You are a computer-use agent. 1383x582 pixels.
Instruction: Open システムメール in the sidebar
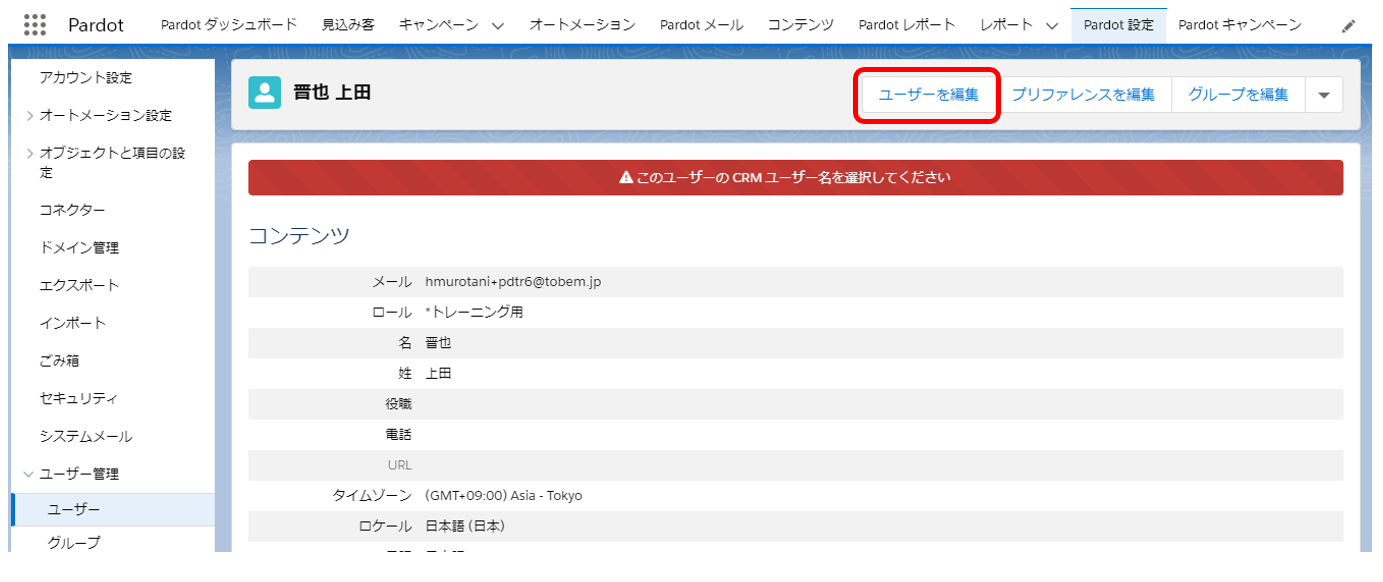[x=86, y=437]
